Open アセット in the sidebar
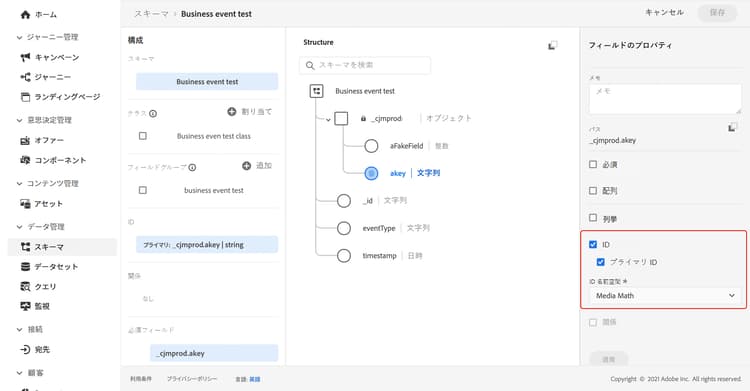 42,204
